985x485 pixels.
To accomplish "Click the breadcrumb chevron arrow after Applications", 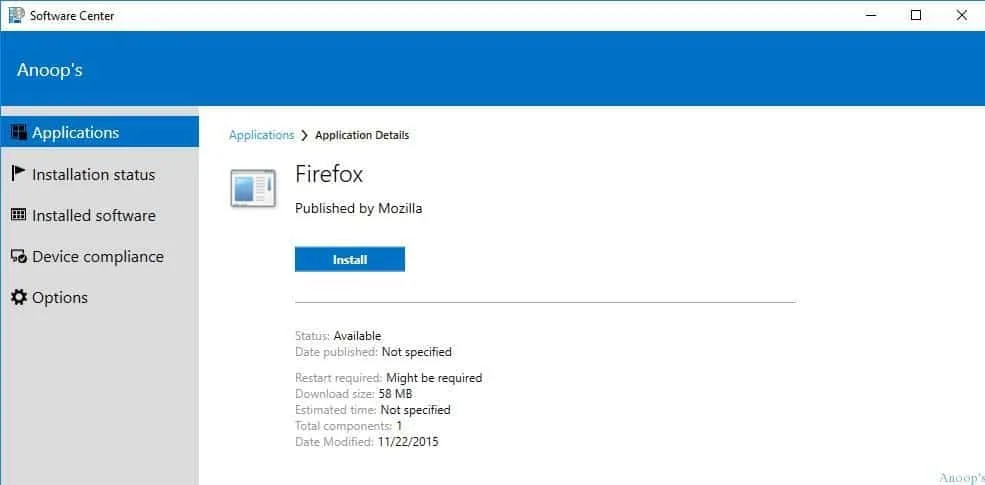I will point(304,136).
